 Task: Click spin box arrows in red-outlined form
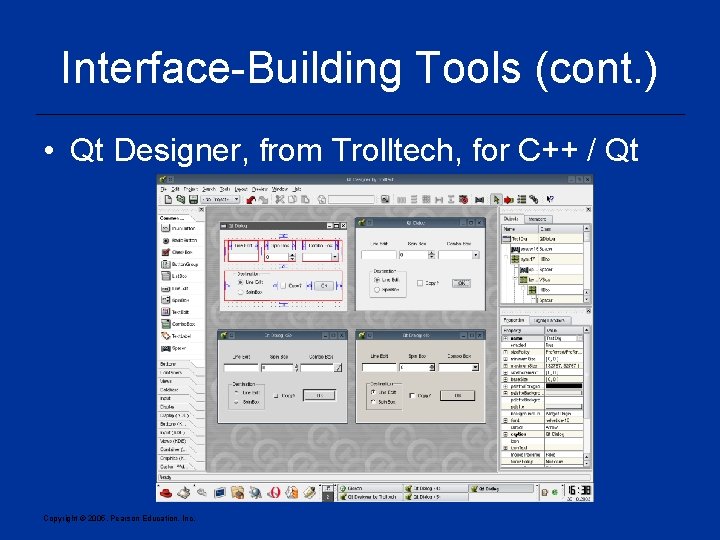point(292,257)
